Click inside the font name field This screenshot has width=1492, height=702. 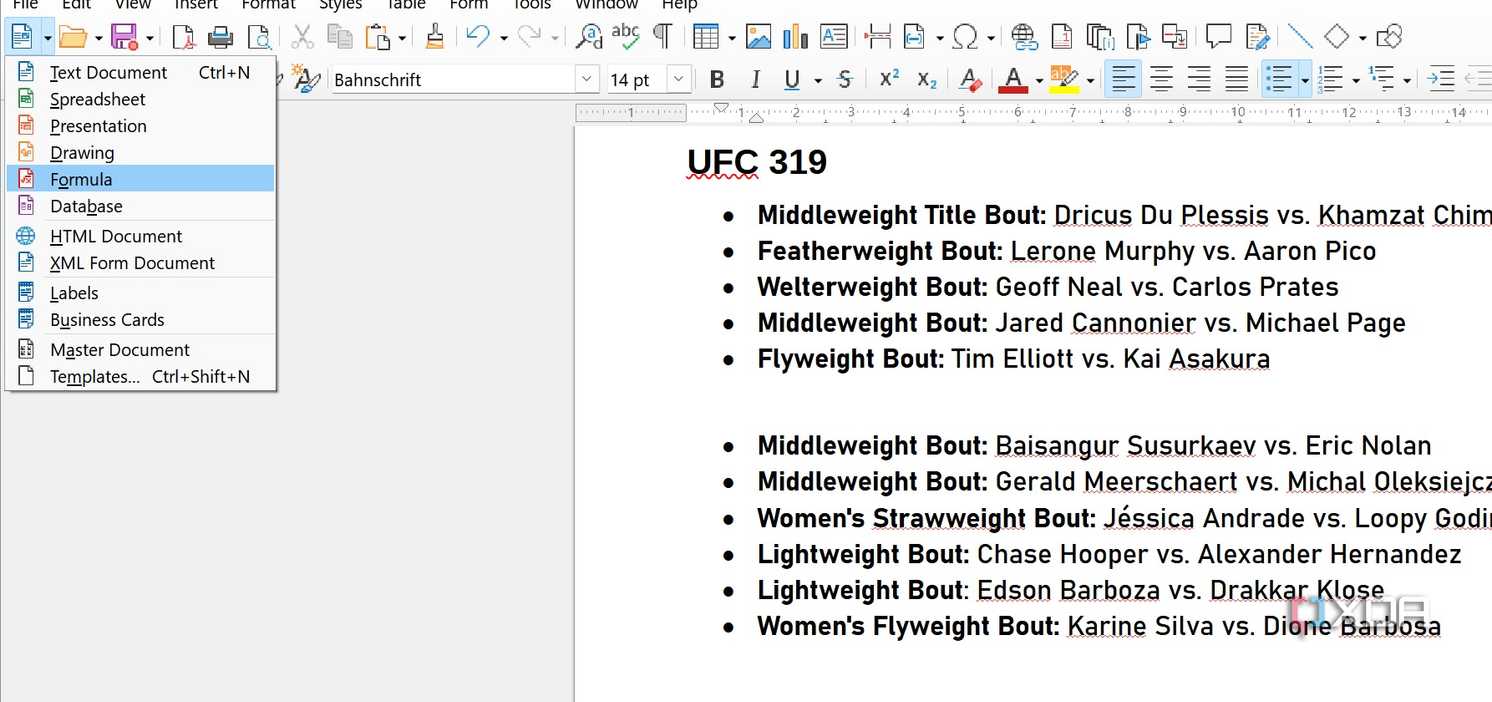(453, 80)
